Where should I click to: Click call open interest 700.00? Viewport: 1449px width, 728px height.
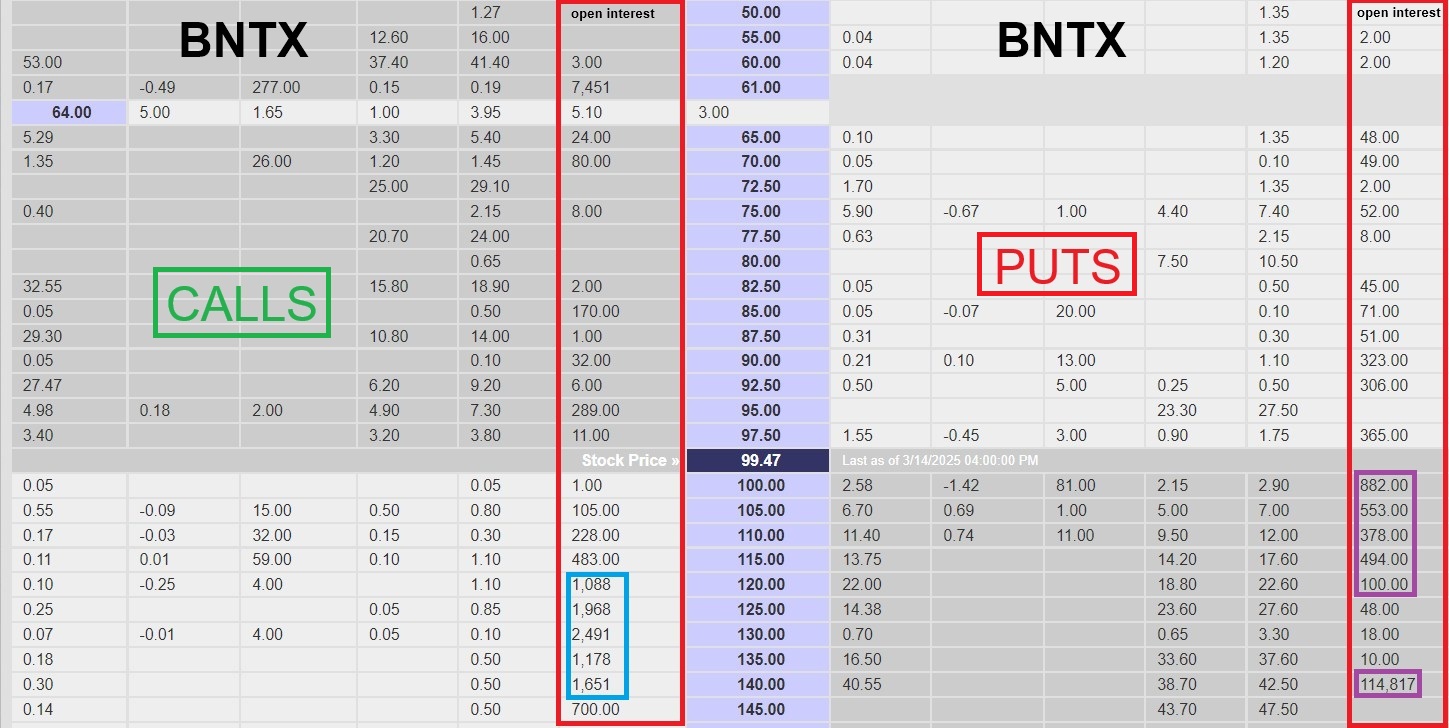pyautogui.click(x=595, y=709)
